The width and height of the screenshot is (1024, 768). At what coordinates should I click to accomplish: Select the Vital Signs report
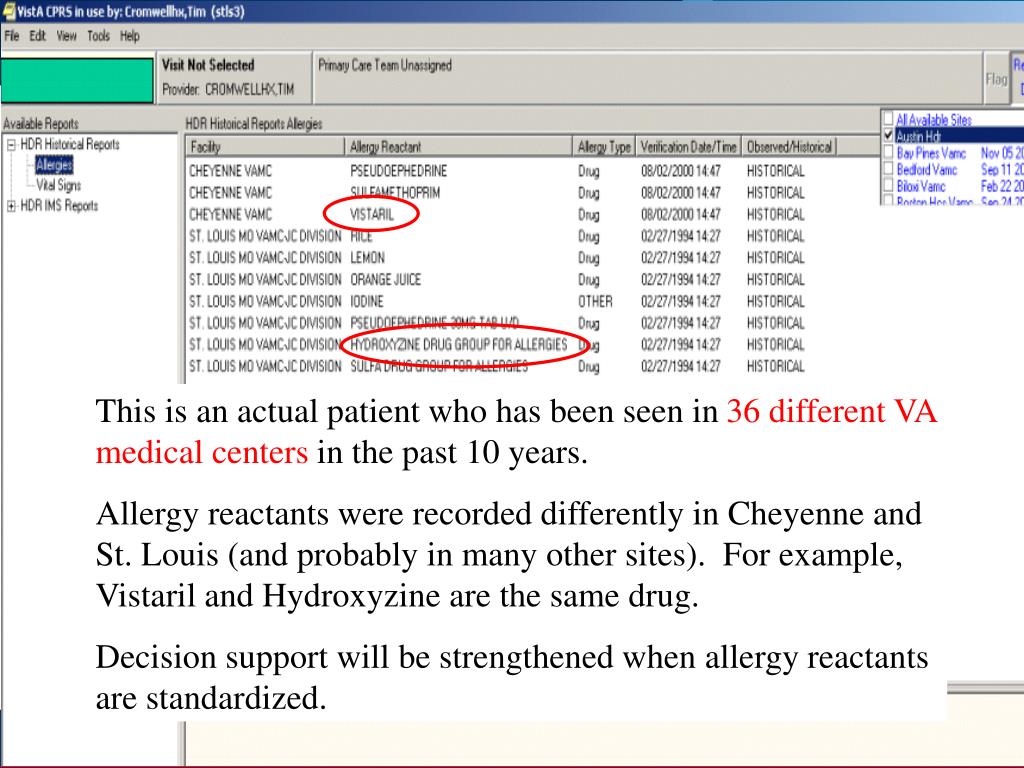[x=58, y=185]
